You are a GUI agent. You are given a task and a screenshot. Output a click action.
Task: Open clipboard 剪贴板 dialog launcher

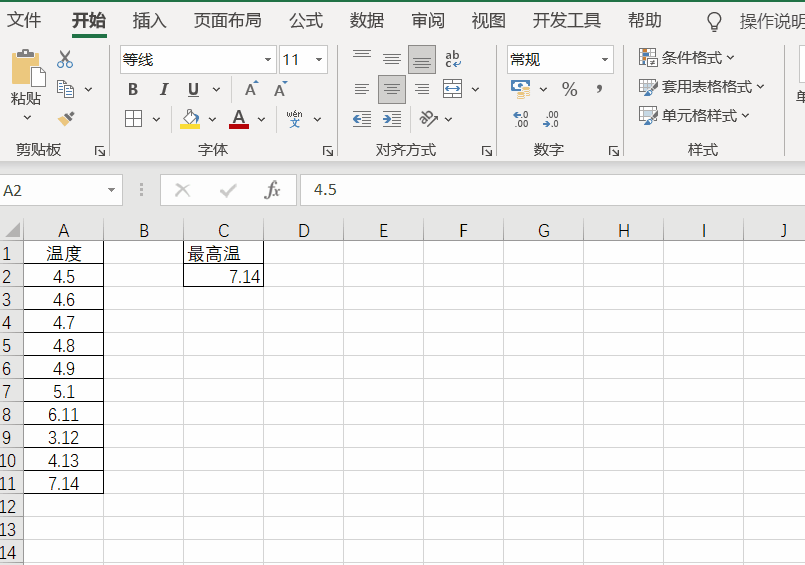tap(100, 151)
